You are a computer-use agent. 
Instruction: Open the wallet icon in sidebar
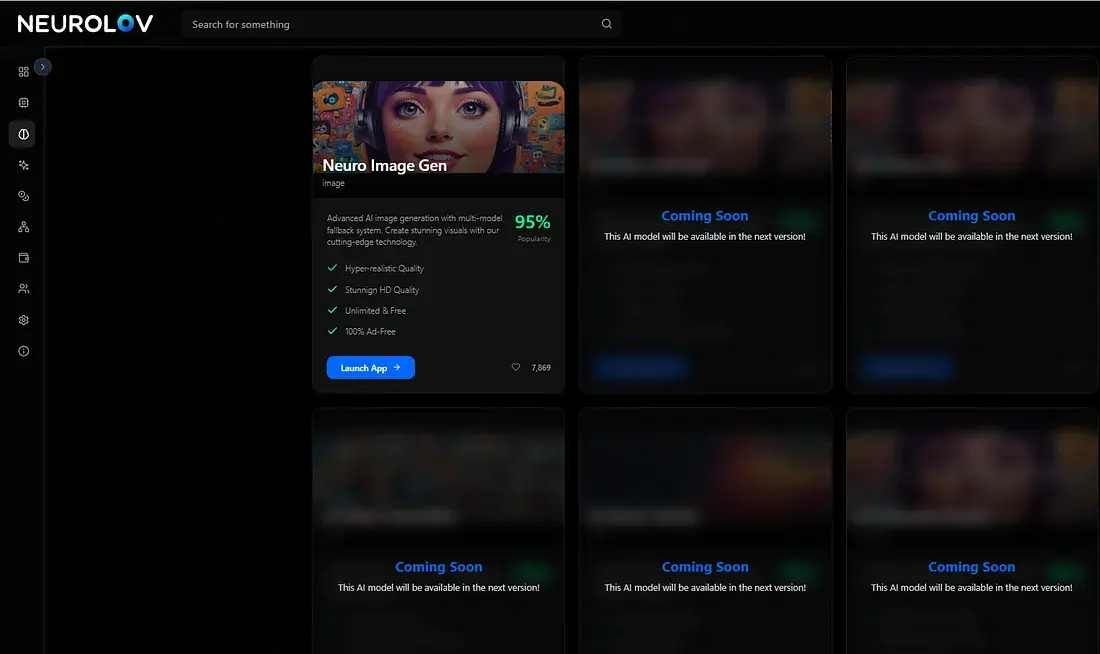23,258
